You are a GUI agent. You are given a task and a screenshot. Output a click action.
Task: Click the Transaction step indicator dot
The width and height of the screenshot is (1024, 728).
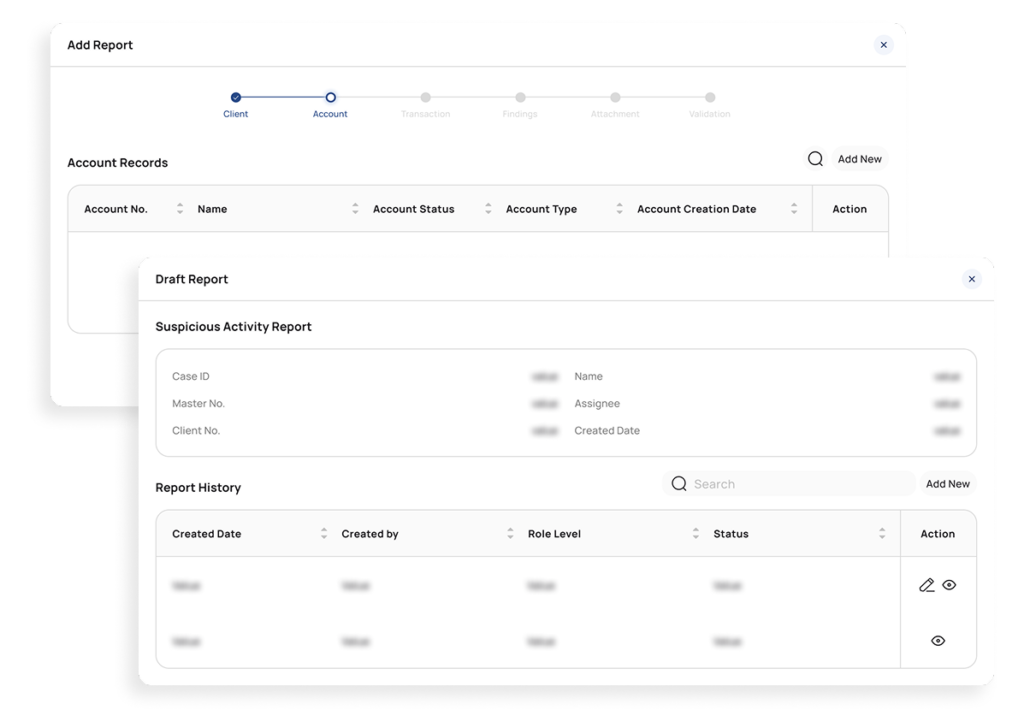point(425,99)
